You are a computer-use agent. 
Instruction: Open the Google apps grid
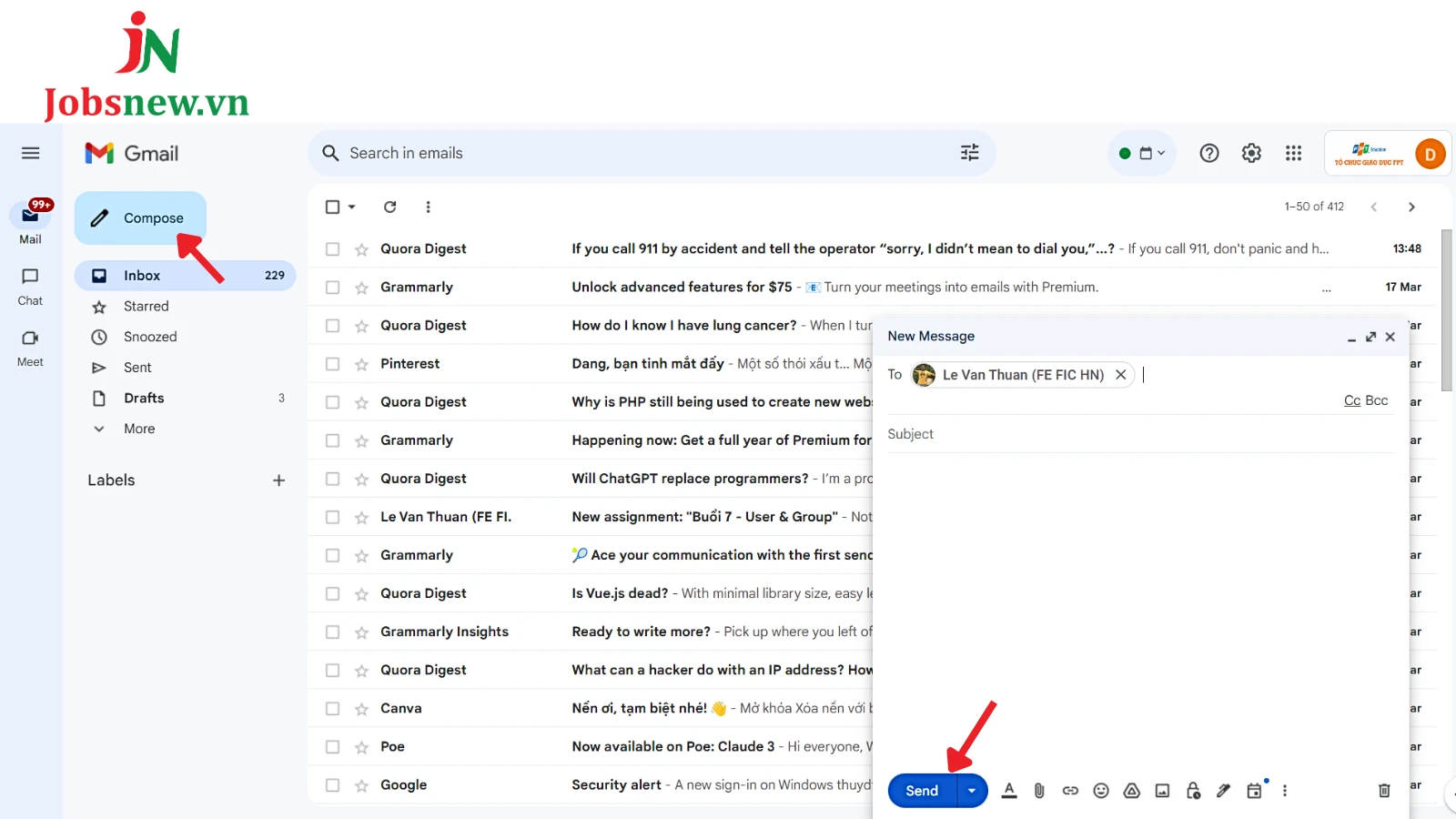point(1293,154)
